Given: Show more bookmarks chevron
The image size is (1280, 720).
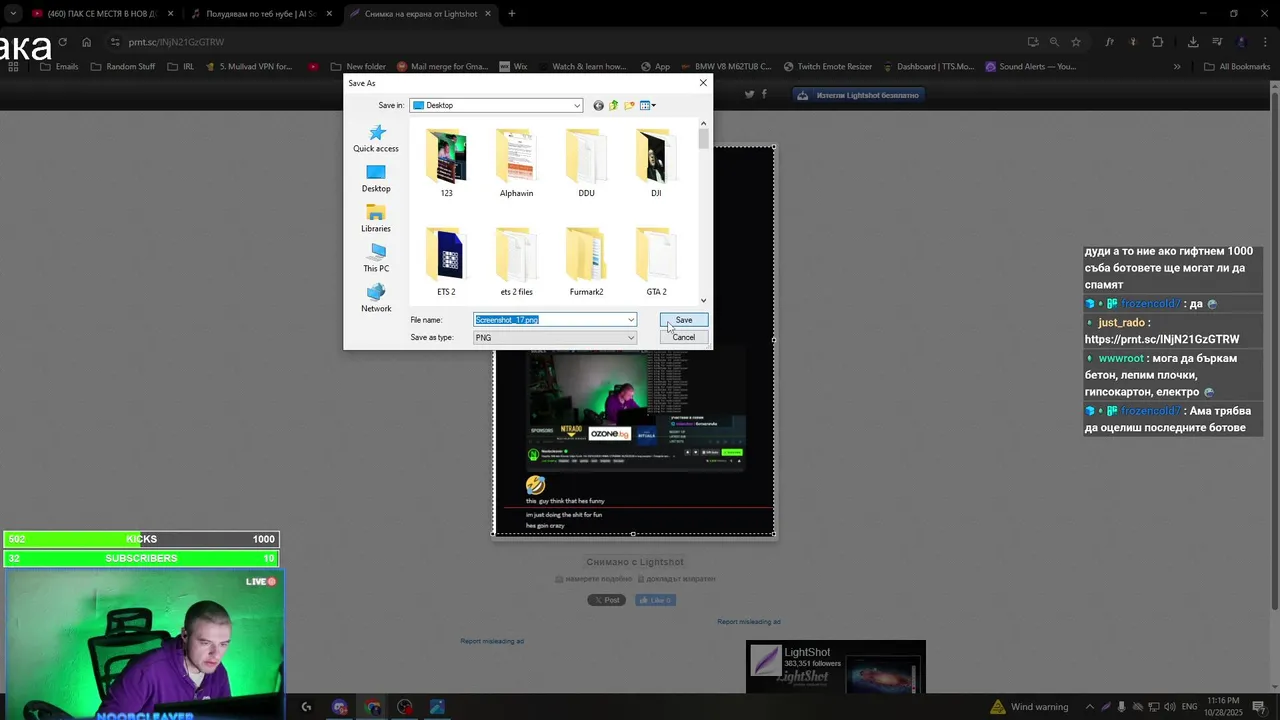Looking at the screenshot, I should click(1177, 67).
